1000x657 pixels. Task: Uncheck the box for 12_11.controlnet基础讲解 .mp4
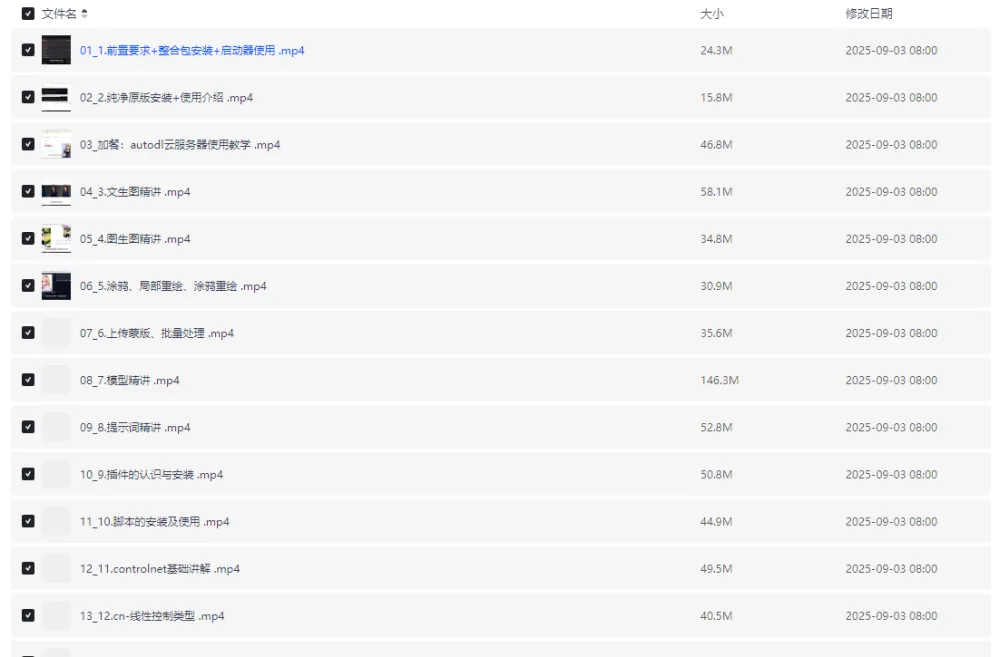[x=28, y=568]
